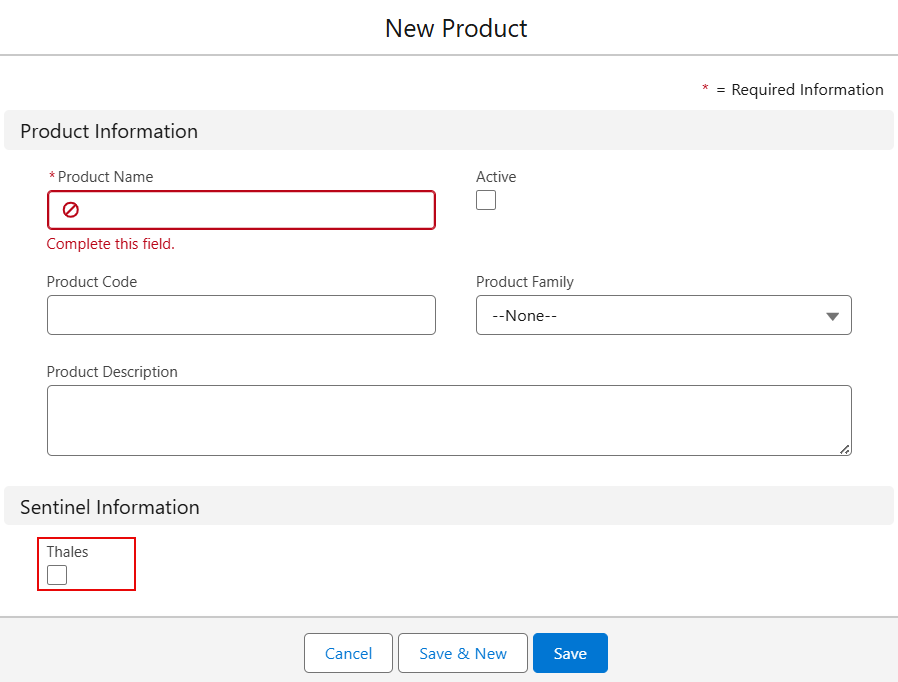This screenshot has height=682, width=898.
Task: Click the Product Description resize handle
Action: [845, 450]
